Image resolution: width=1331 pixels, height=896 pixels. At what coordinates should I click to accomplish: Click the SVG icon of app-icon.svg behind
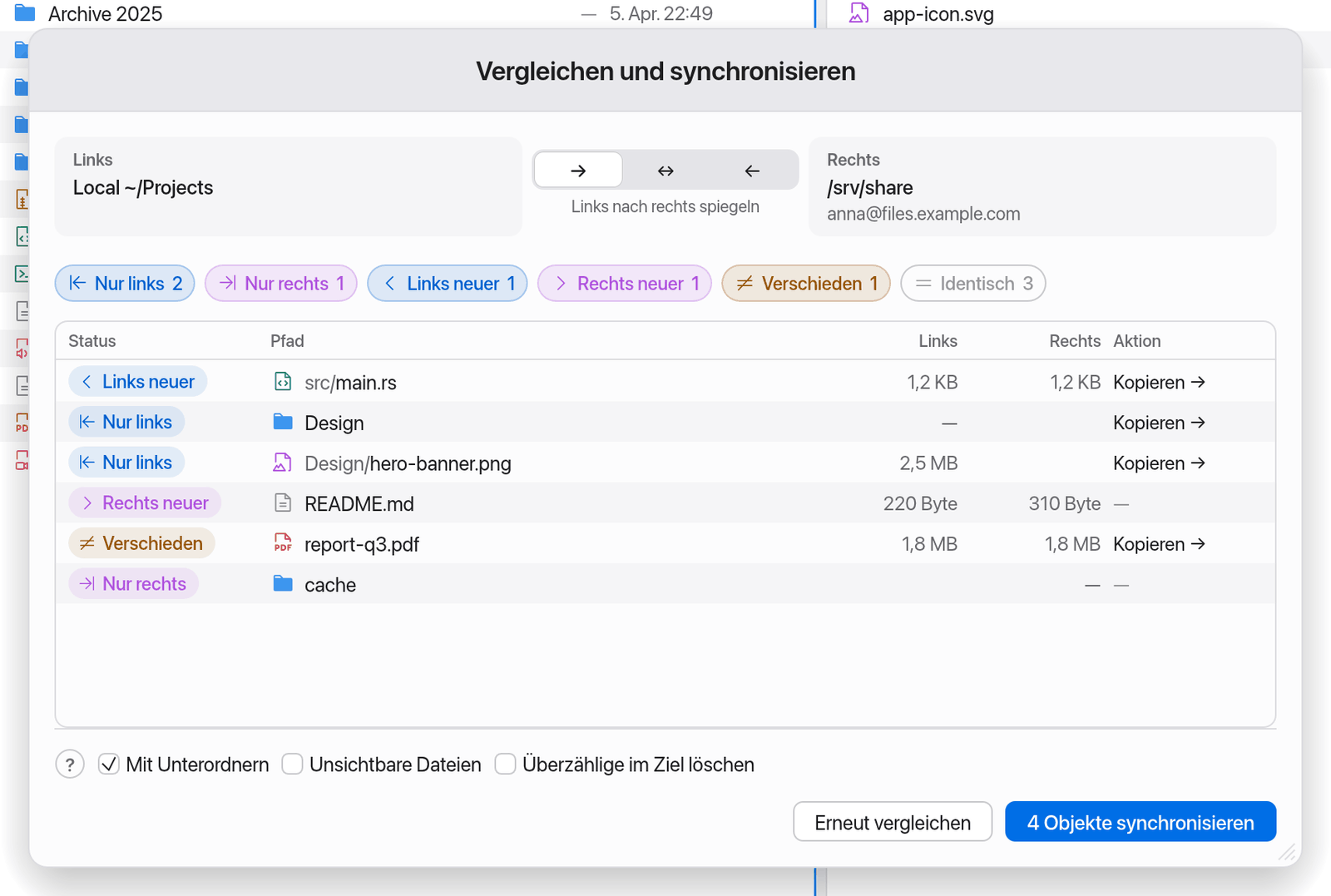858,13
